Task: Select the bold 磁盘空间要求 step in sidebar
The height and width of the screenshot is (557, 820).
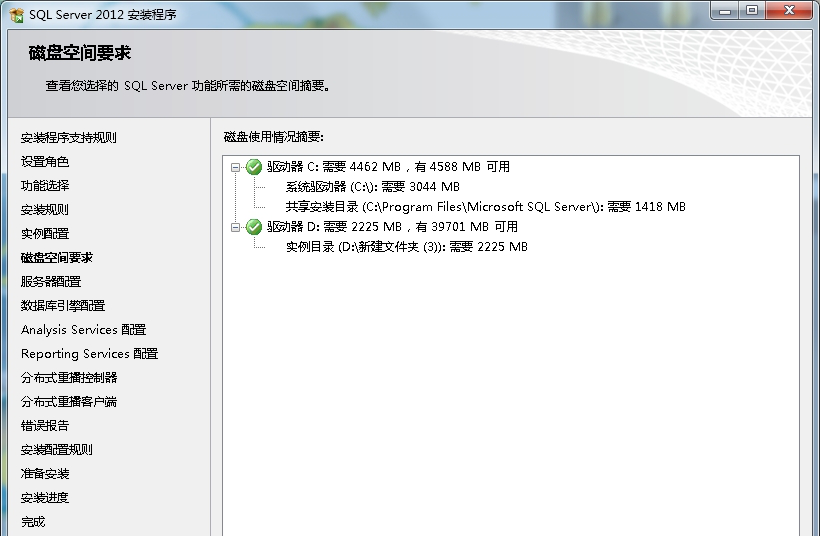Action: tap(57, 258)
